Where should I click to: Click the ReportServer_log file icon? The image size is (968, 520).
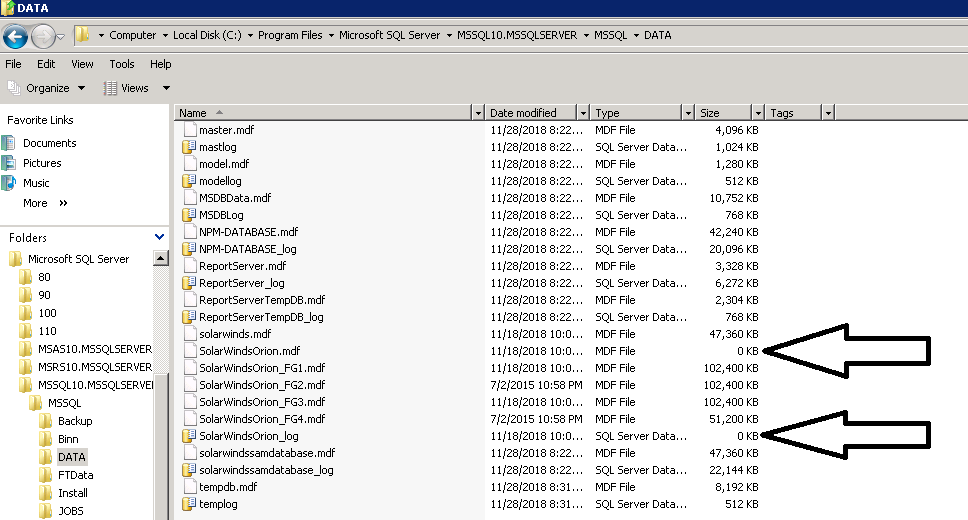coord(189,283)
